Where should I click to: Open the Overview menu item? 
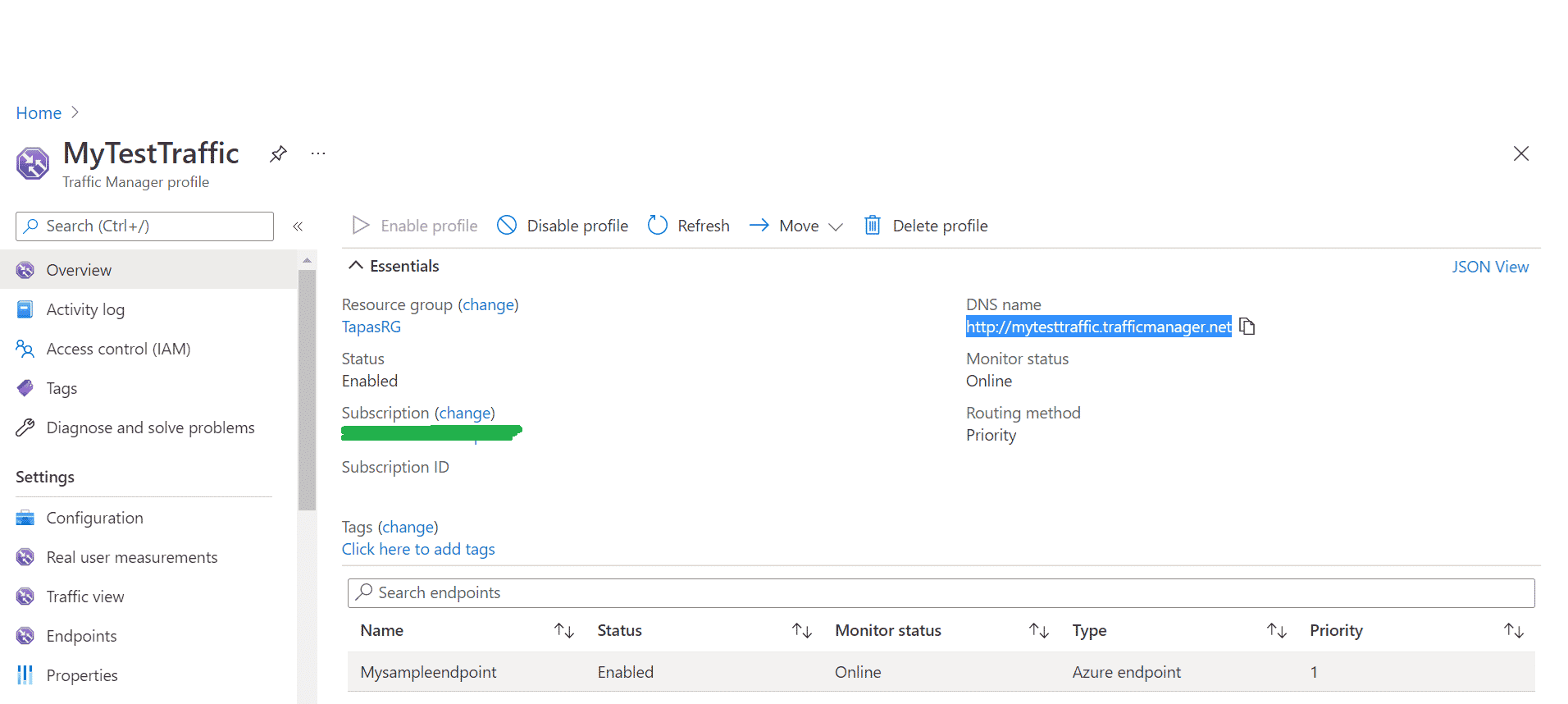tap(148, 270)
